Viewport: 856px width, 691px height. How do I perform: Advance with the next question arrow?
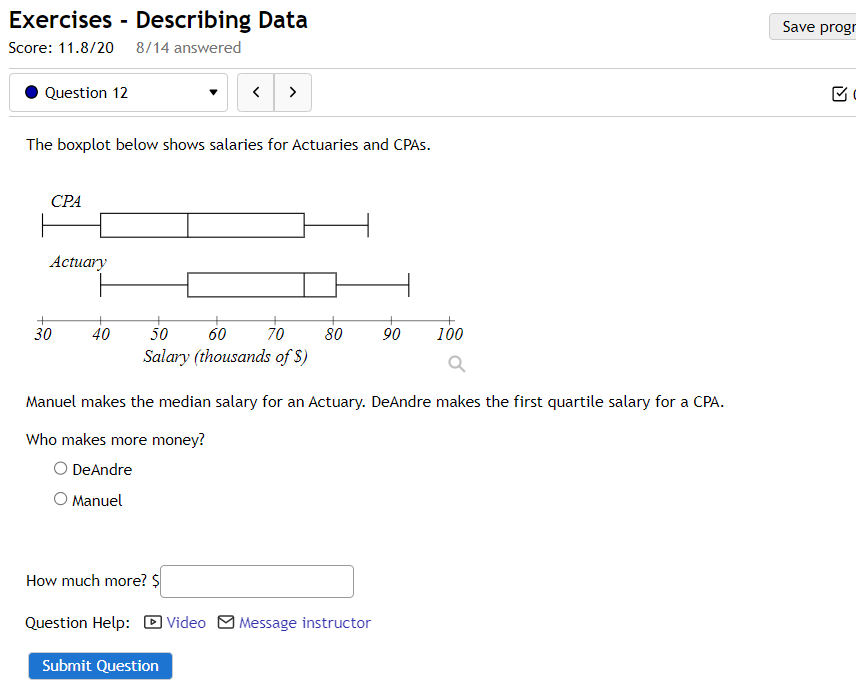(x=292, y=92)
